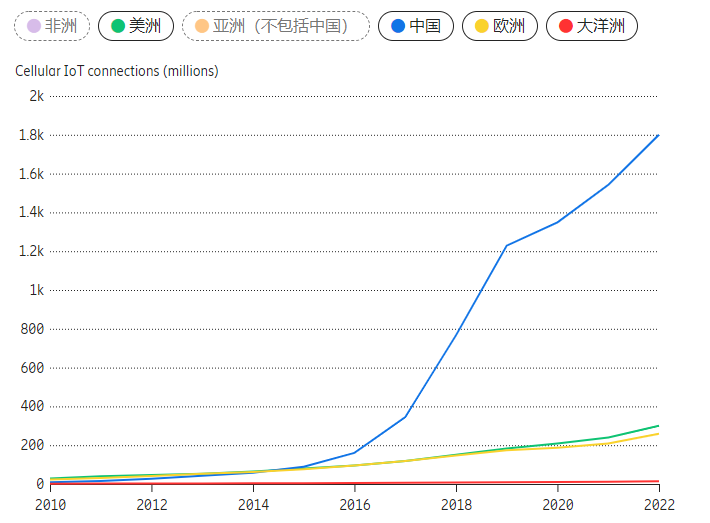Hide the 美洲 series via legend

[x=136, y=26]
